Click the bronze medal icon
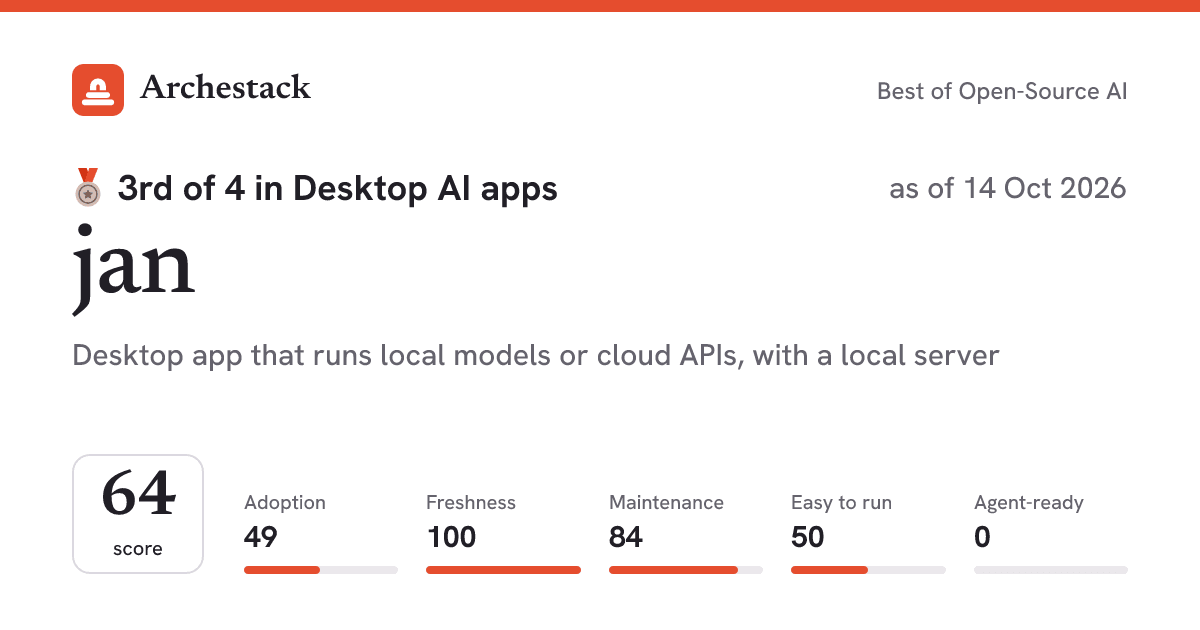Screen dimensions: 1200x630 (x=88, y=187)
